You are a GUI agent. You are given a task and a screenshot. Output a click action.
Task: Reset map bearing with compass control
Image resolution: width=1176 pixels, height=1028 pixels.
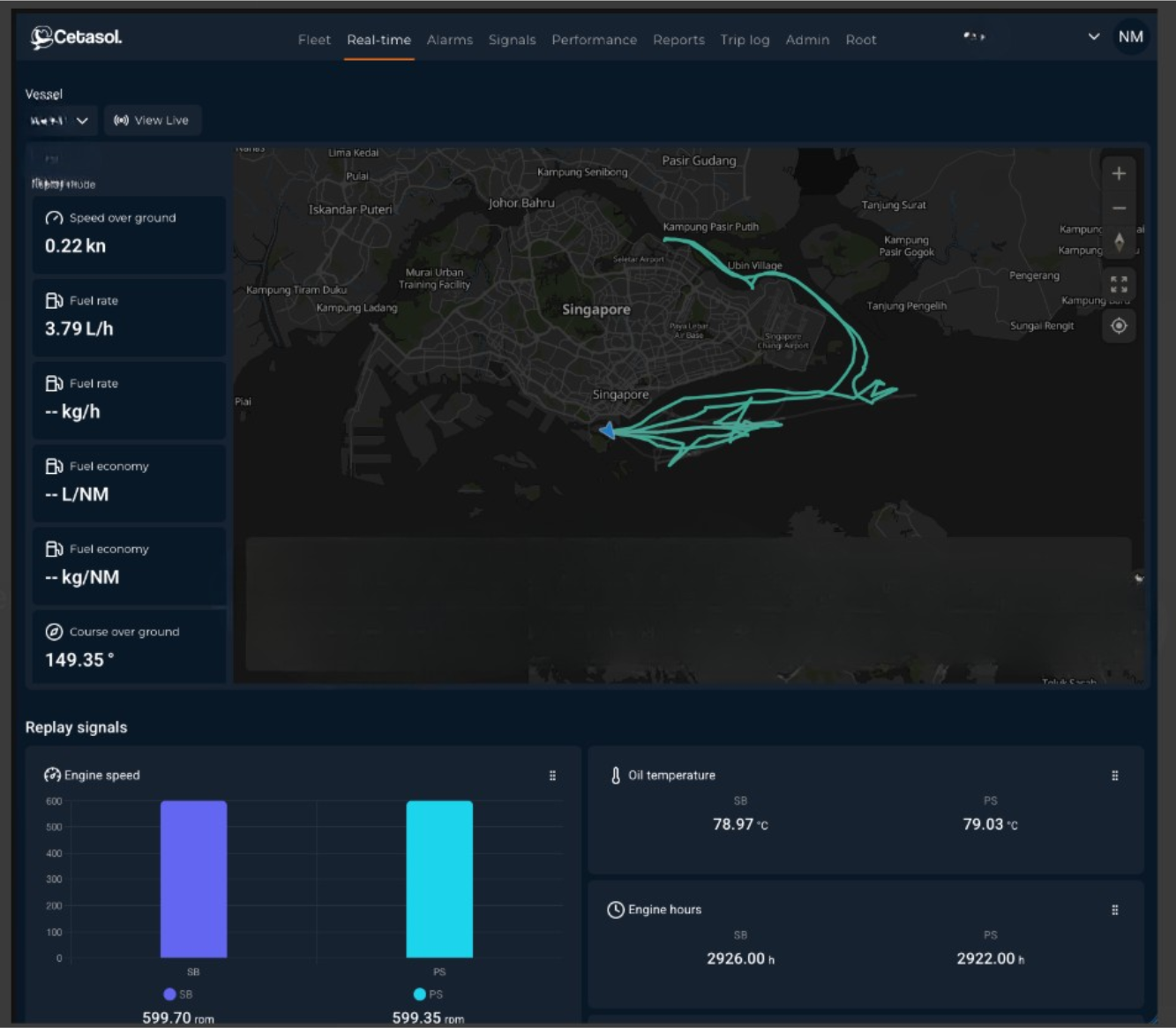tap(1119, 242)
